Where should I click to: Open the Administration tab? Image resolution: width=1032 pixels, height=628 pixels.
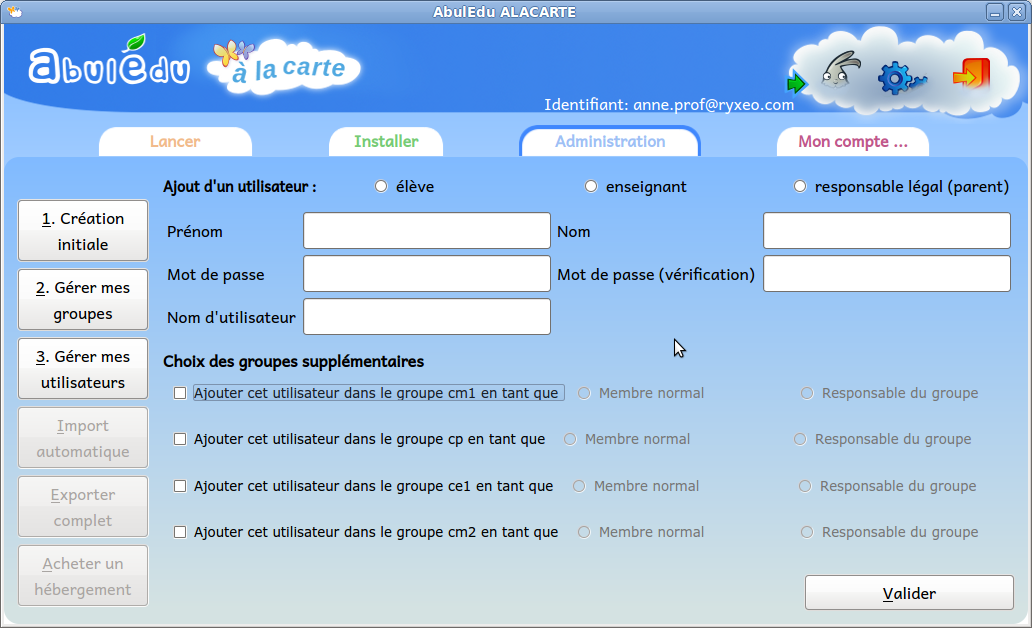click(x=610, y=142)
